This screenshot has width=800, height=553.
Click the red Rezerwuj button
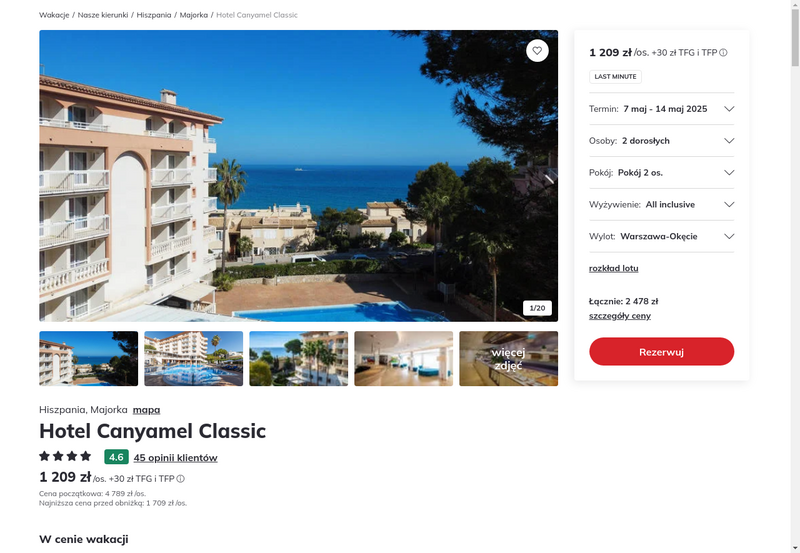click(x=661, y=351)
